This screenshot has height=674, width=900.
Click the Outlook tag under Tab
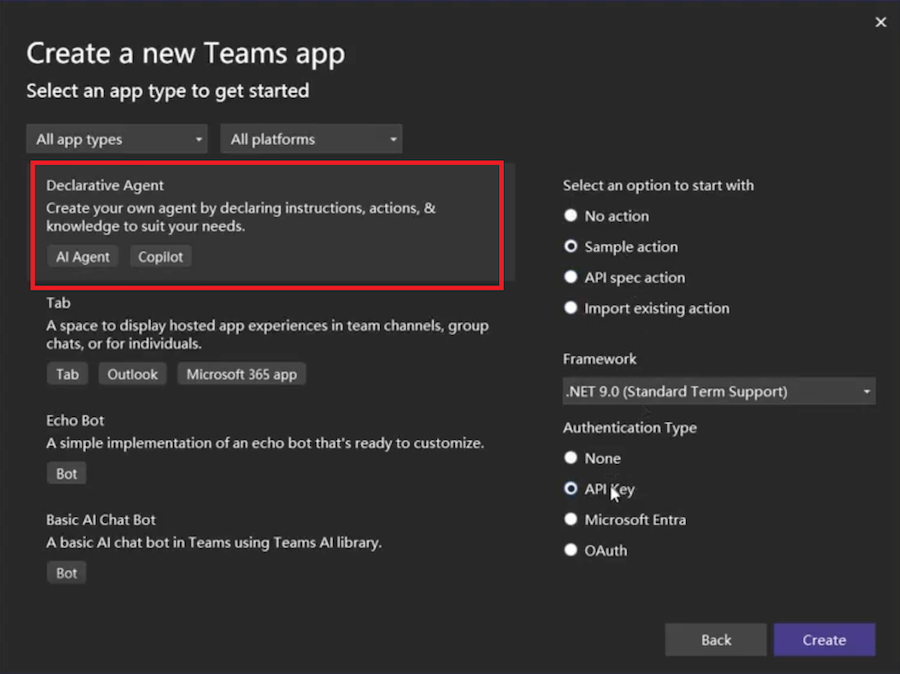coord(132,374)
